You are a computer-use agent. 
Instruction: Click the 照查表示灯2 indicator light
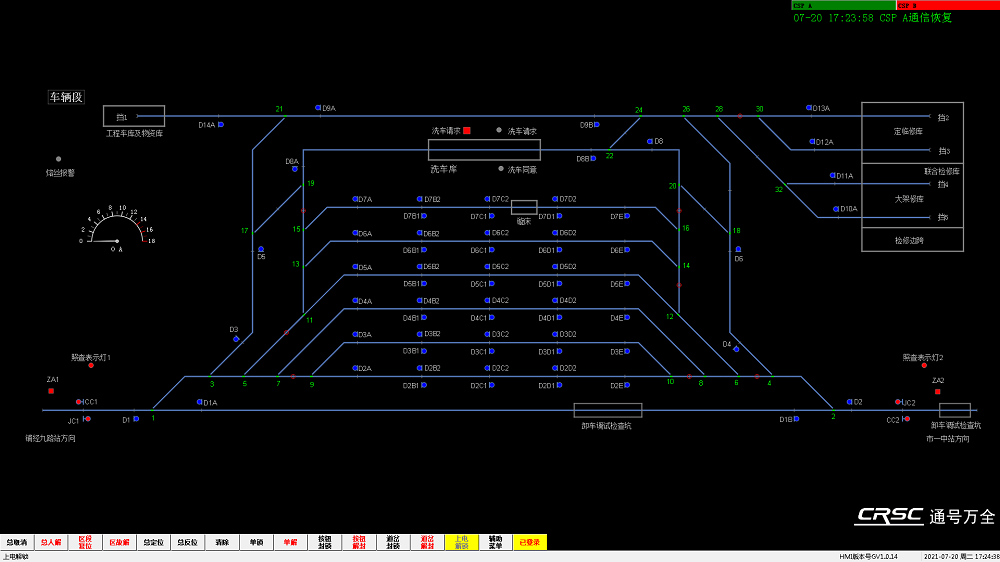(924, 366)
